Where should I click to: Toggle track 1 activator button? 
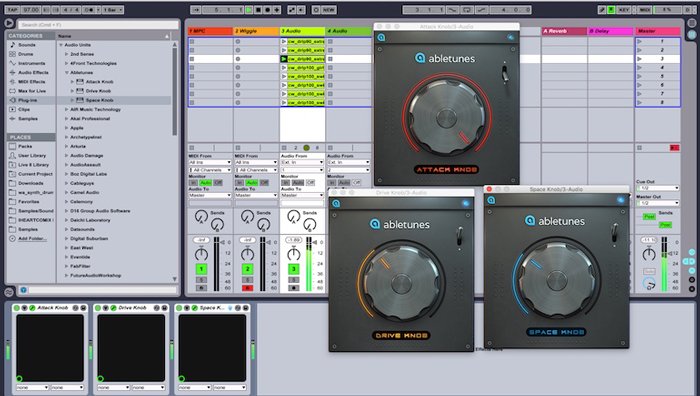201,269
